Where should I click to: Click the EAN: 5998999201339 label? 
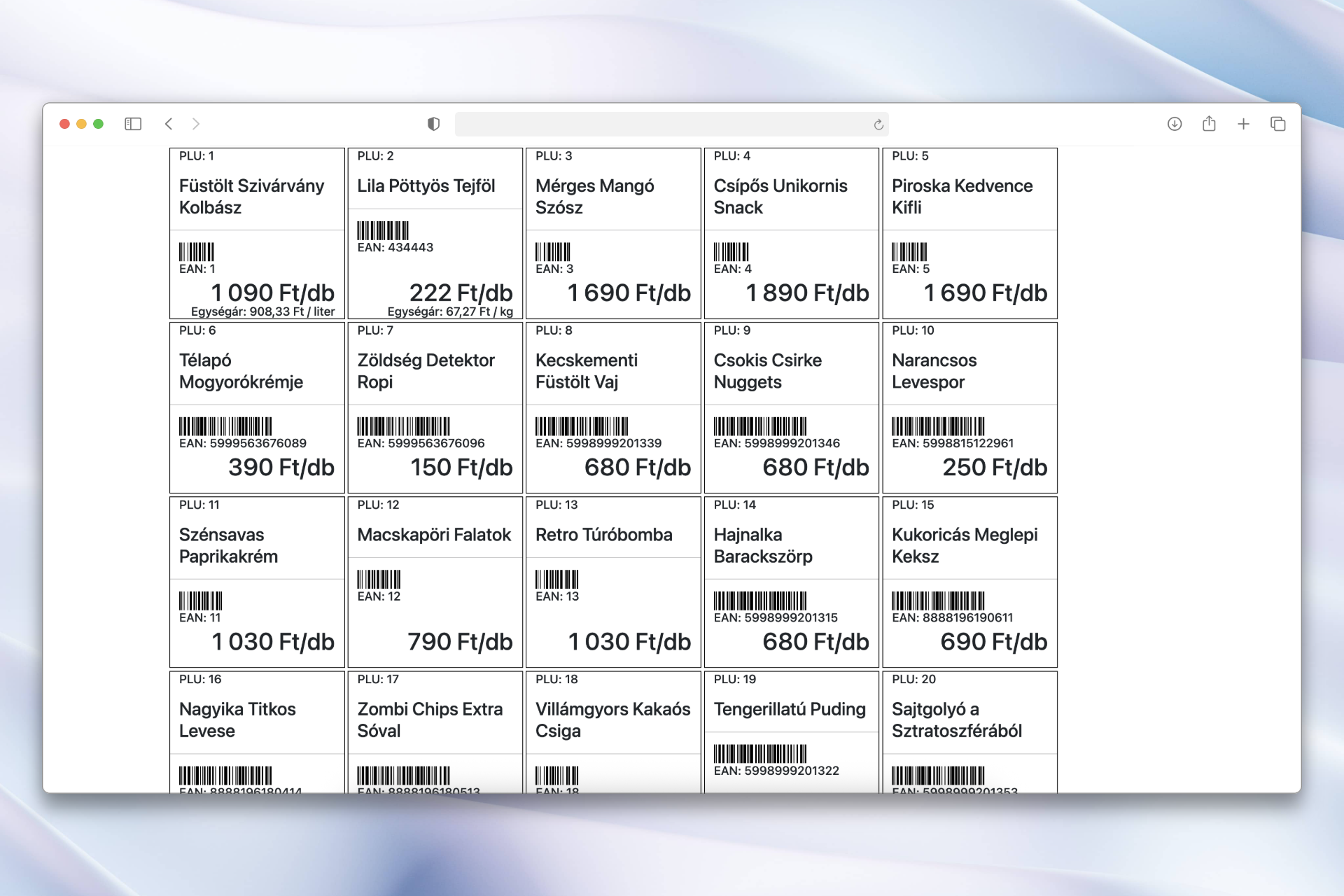click(x=598, y=443)
